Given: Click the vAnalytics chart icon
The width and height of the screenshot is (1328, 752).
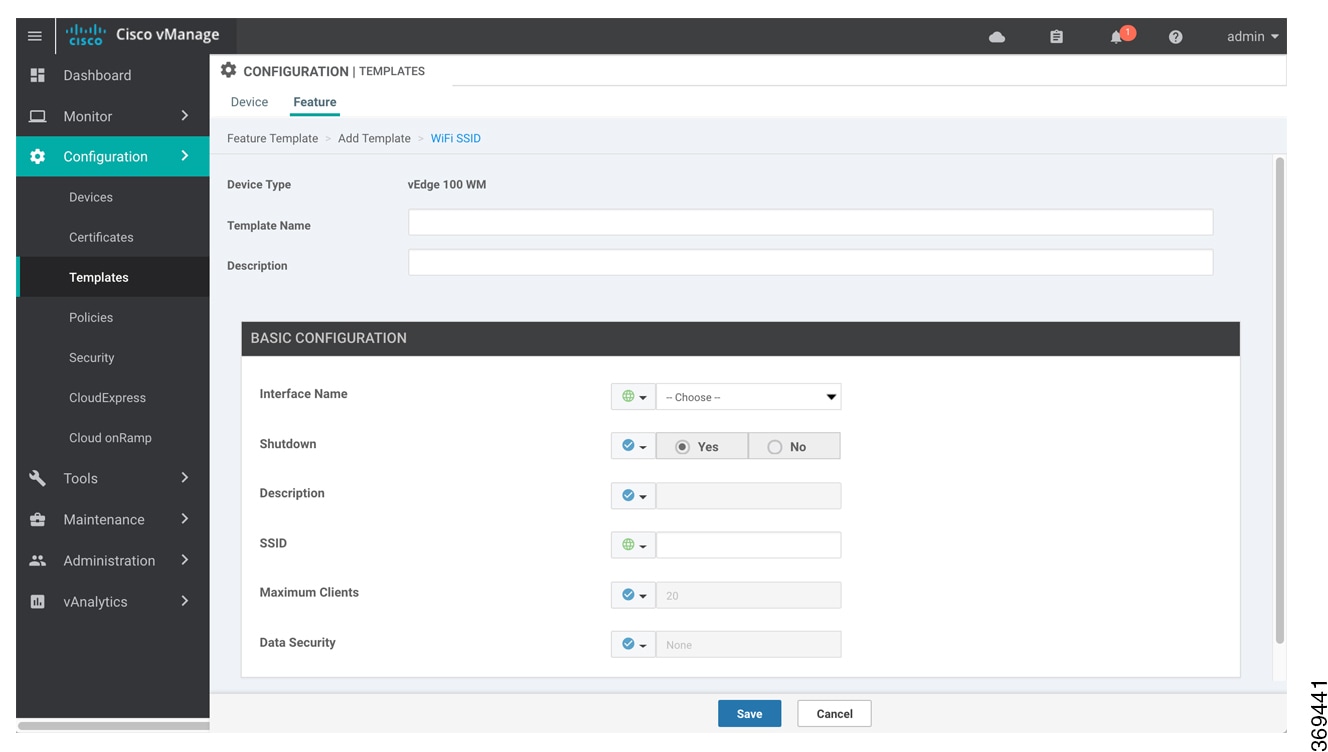Looking at the screenshot, I should (38, 602).
